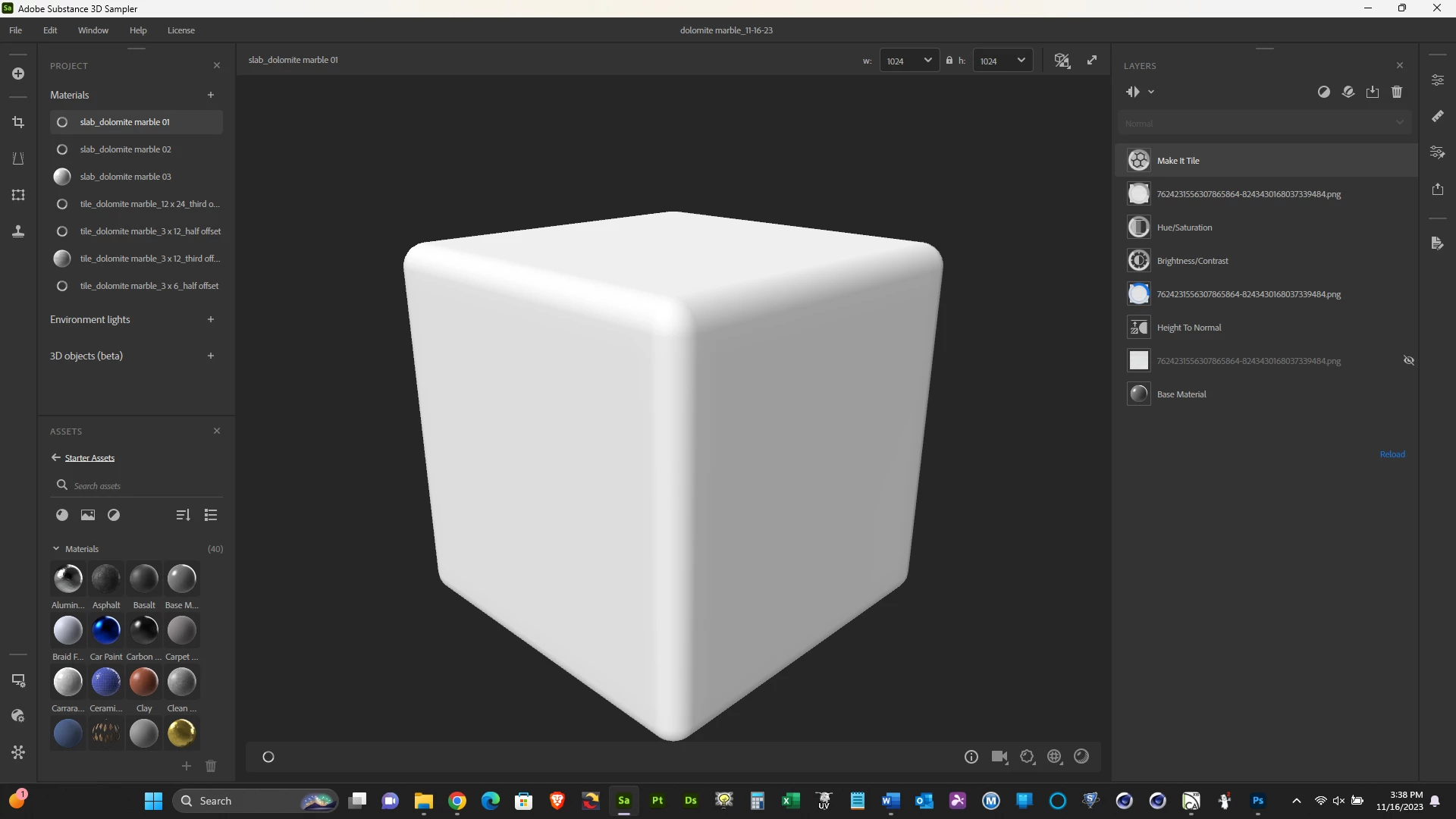This screenshot has width=1456, height=819.
Task: Show the hidden PNG layer eye icon
Action: (x=1408, y=361)
